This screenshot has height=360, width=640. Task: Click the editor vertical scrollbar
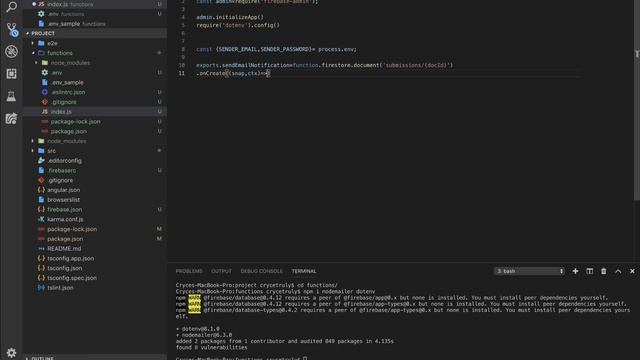(x=637, y=100)
